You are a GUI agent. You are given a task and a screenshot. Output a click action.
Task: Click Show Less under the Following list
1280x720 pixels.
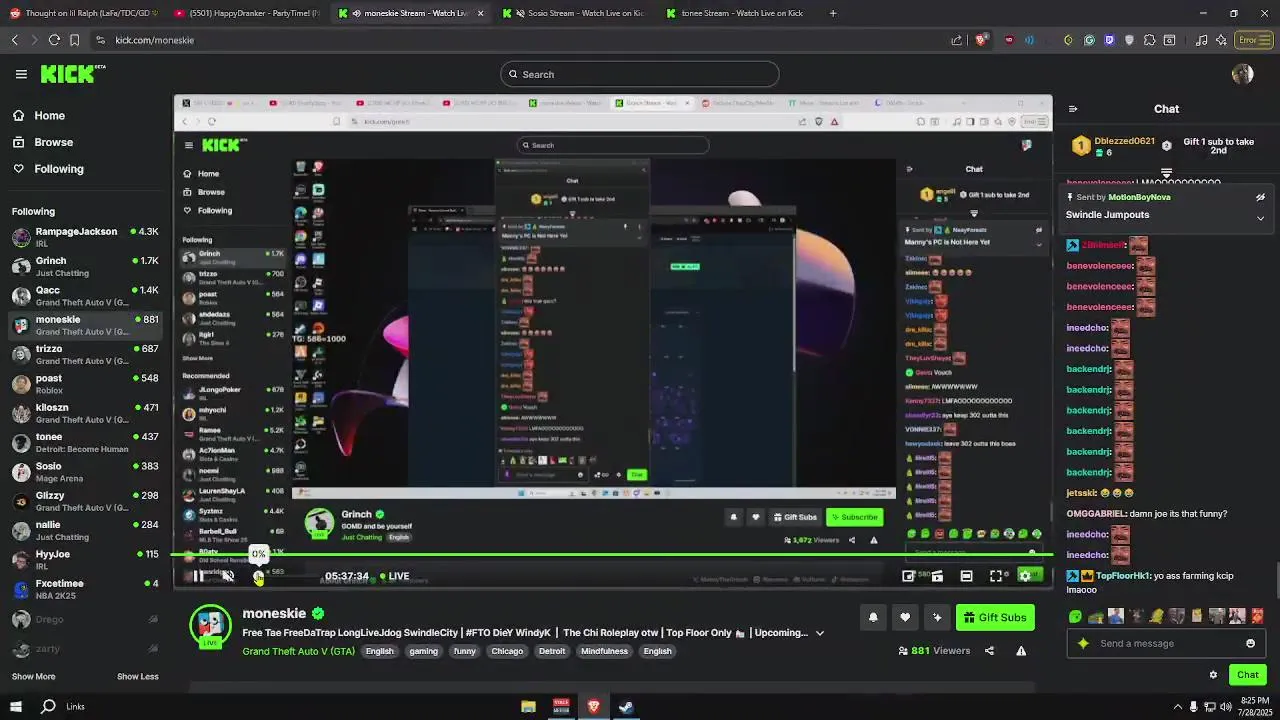tap(138, 676)
